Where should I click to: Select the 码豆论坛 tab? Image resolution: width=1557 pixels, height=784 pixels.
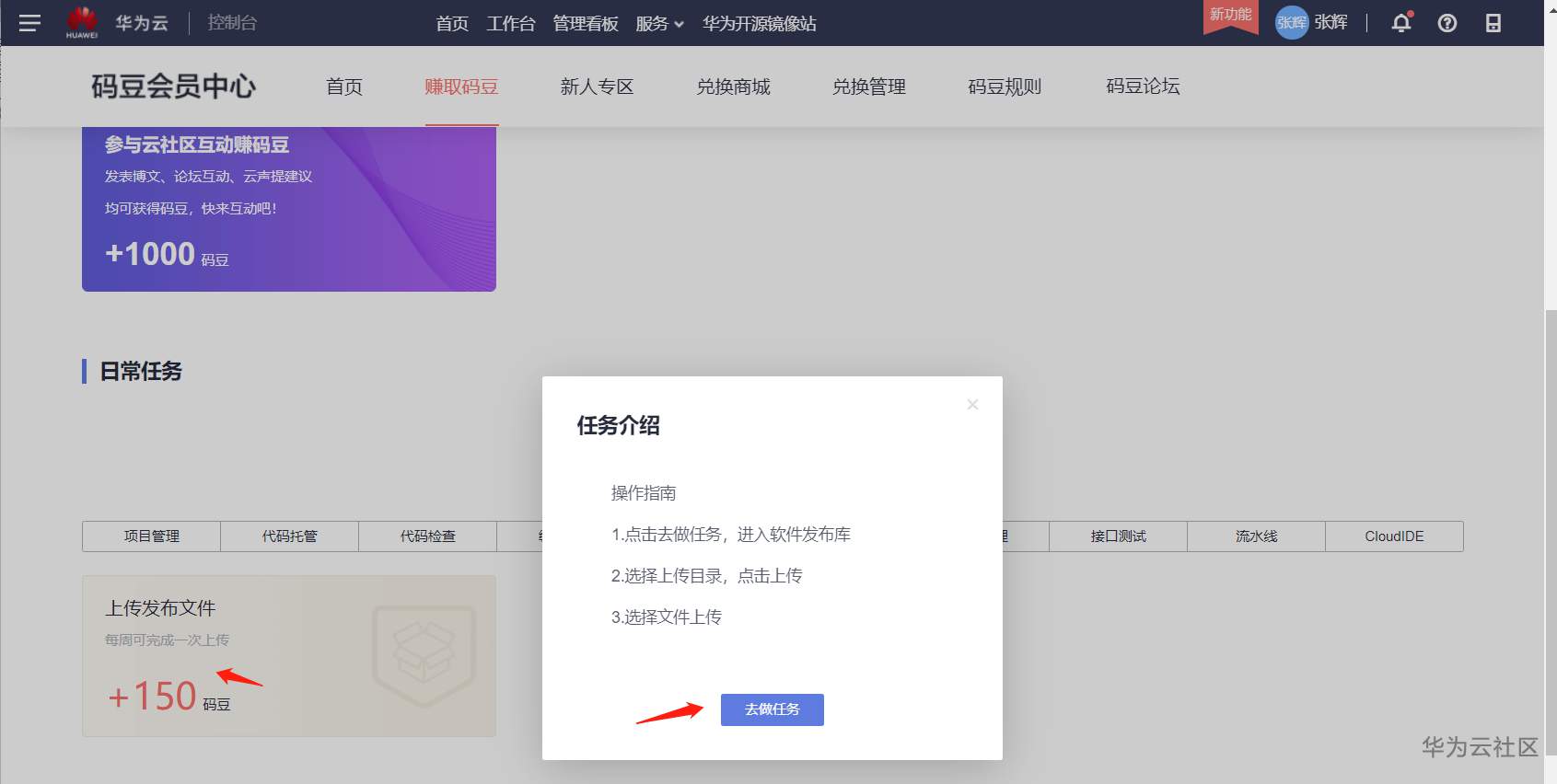coord(1143,86)
